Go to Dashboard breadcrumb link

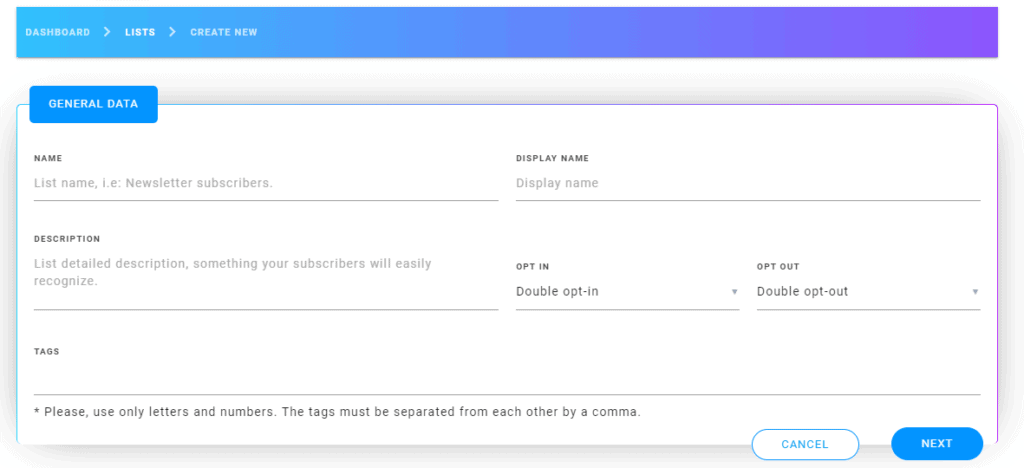tap(57, 32)
